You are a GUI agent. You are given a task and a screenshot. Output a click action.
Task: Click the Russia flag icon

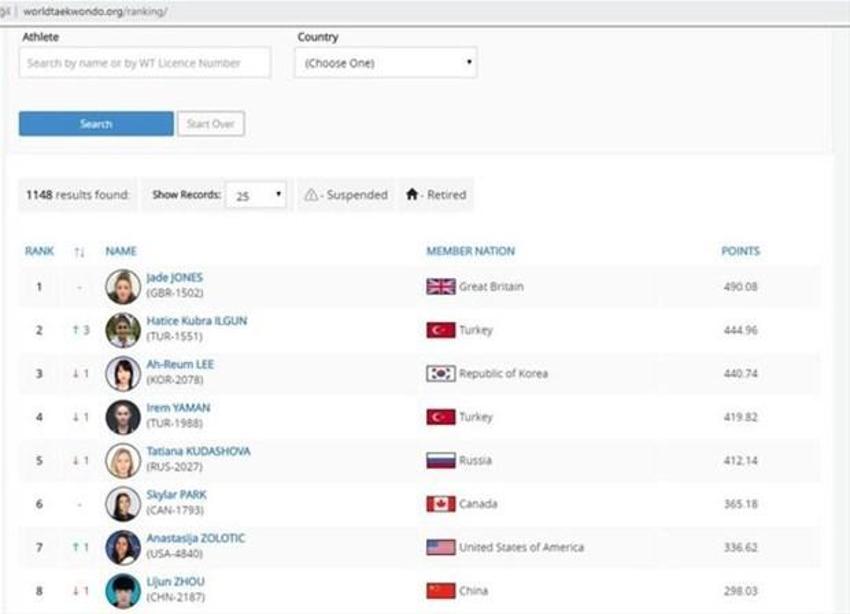(441, 461)
